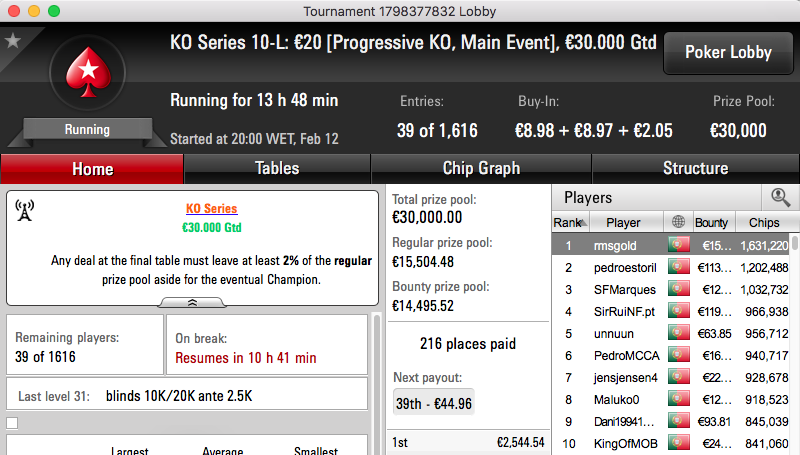Open the player search magnifier icon
The width and height of the screenshot is (800, 455).
(780, 197)
